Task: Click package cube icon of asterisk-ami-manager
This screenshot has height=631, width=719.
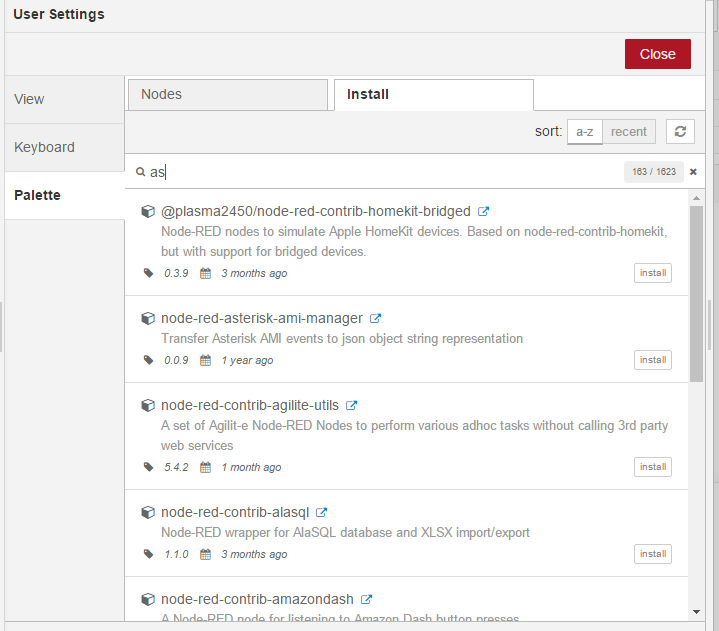Action: (x=148, y=318)
